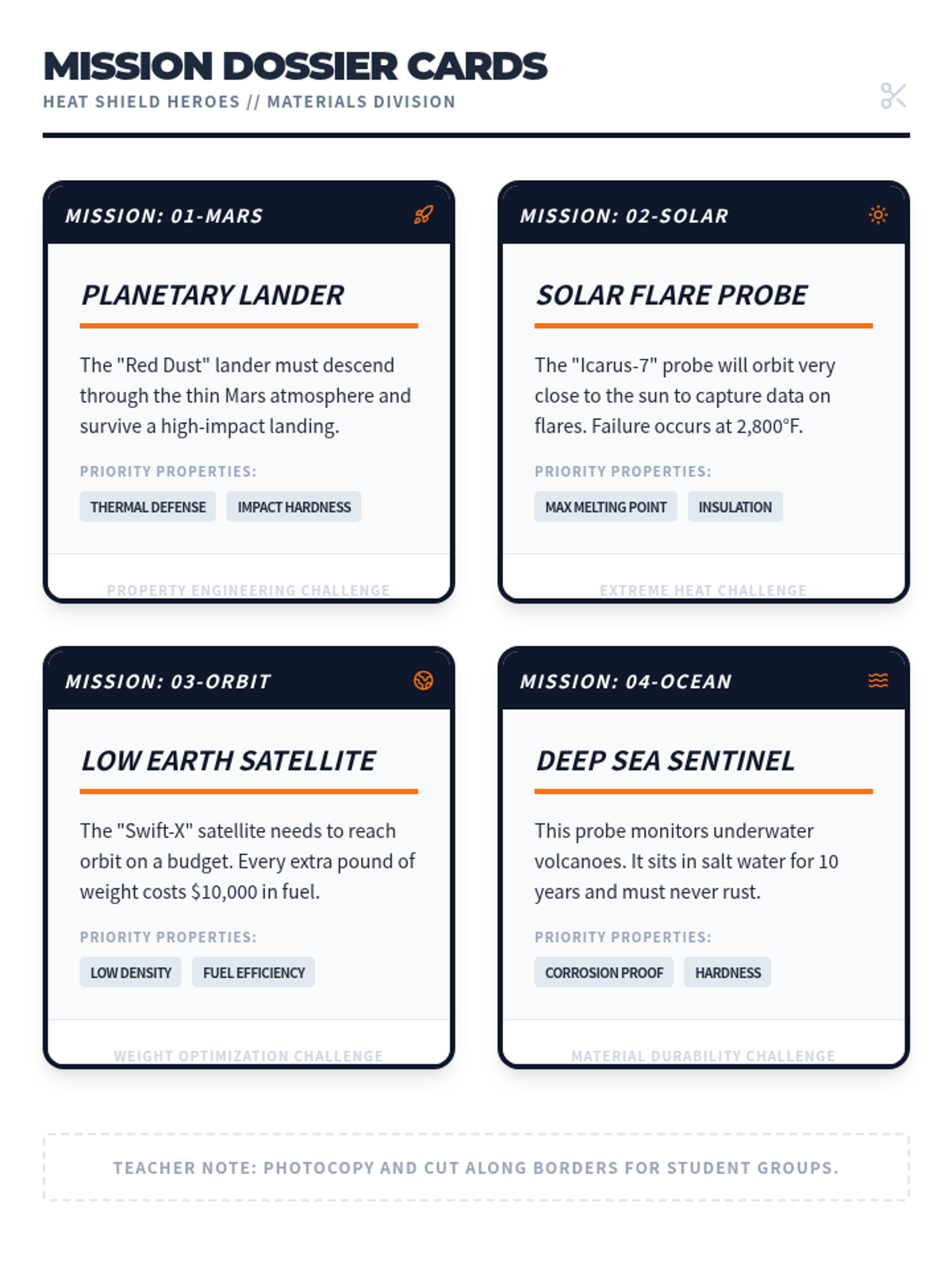Select the Low Density tag

(131, 973)
